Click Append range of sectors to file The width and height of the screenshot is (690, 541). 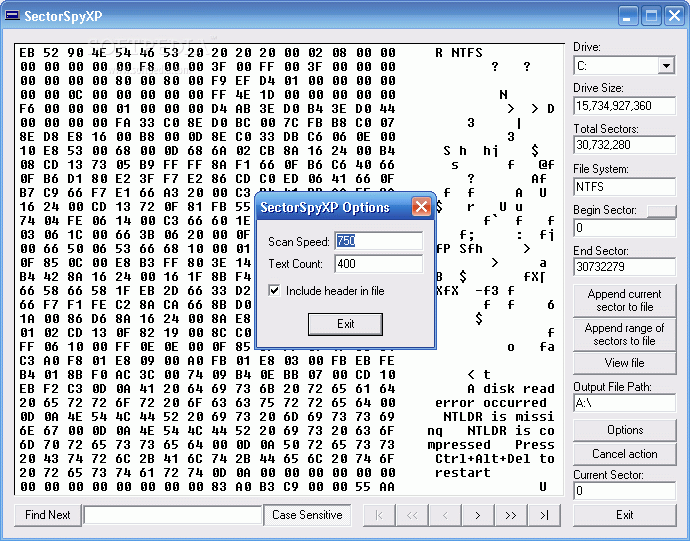tap(624, 335)
